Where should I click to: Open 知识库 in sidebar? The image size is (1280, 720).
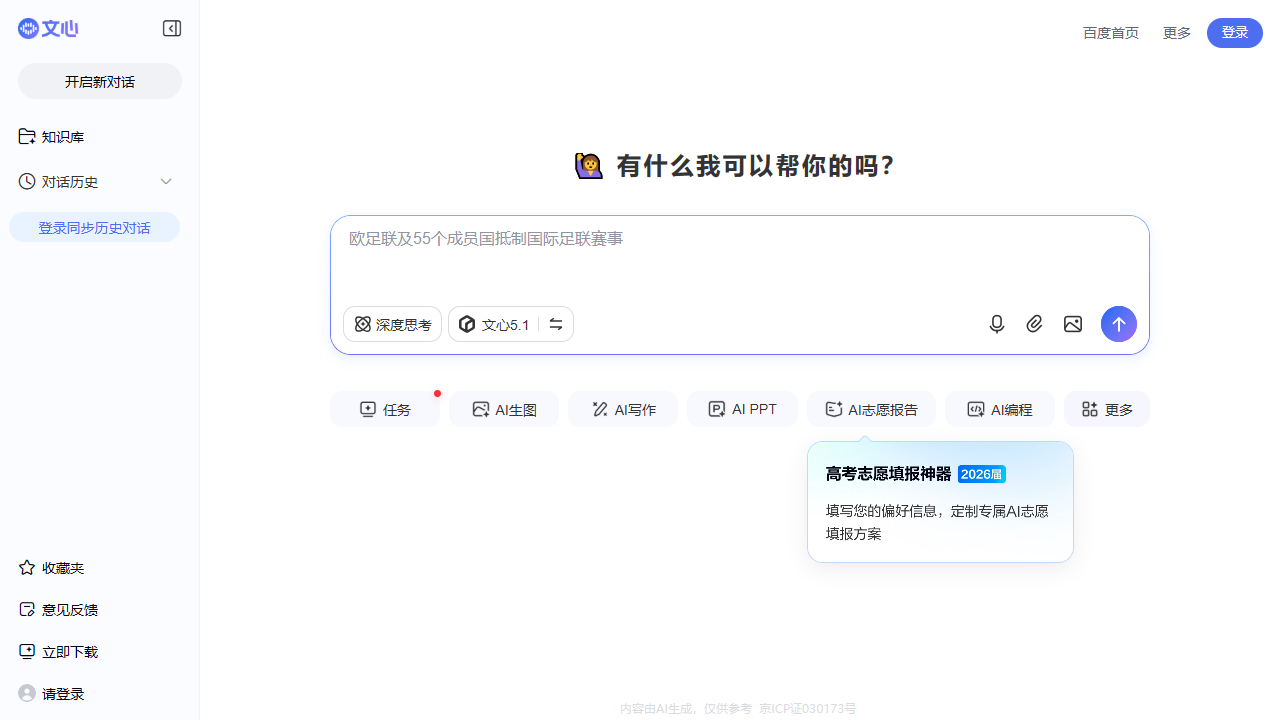pos(51,137)
